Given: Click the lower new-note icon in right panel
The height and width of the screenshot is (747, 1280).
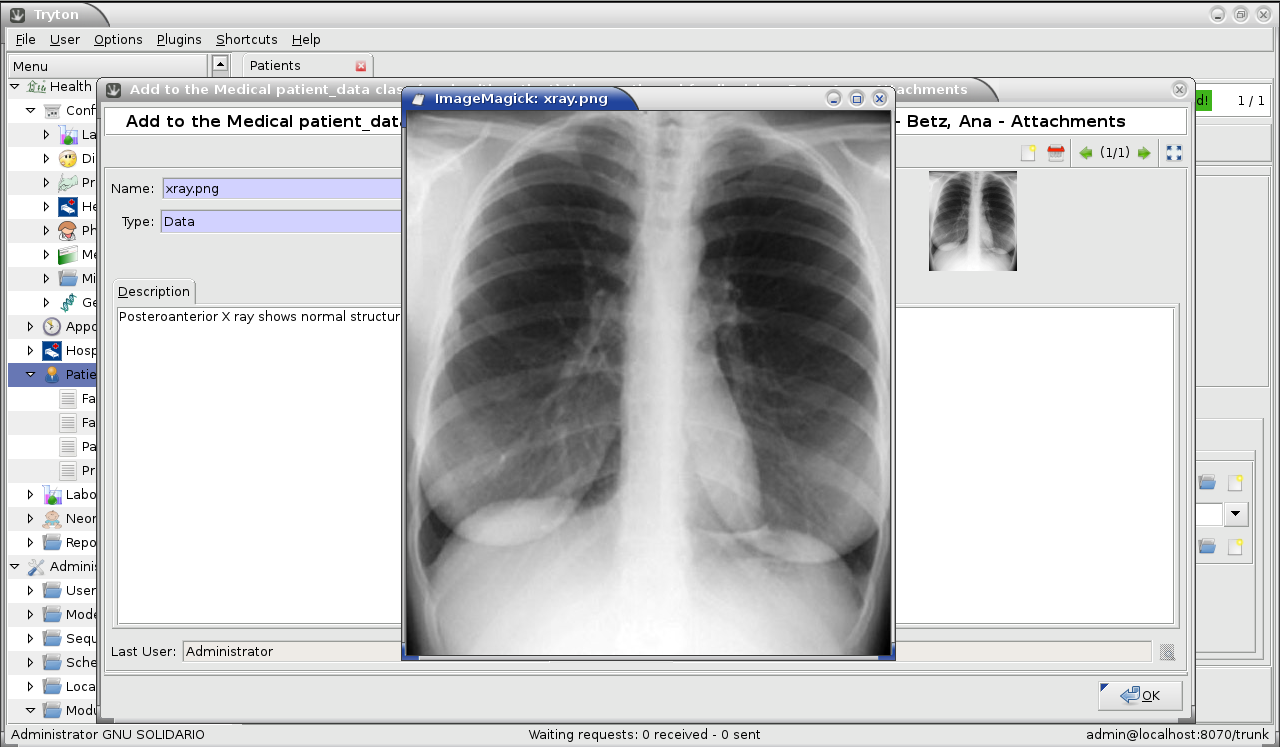Looking at the screenshot, I should (x=1235, y=545).
